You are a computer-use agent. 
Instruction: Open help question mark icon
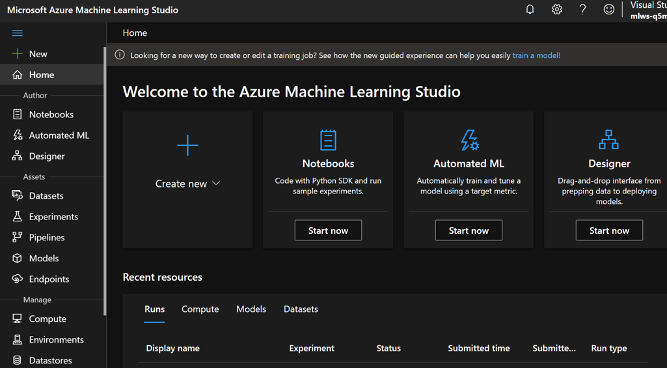583,9
